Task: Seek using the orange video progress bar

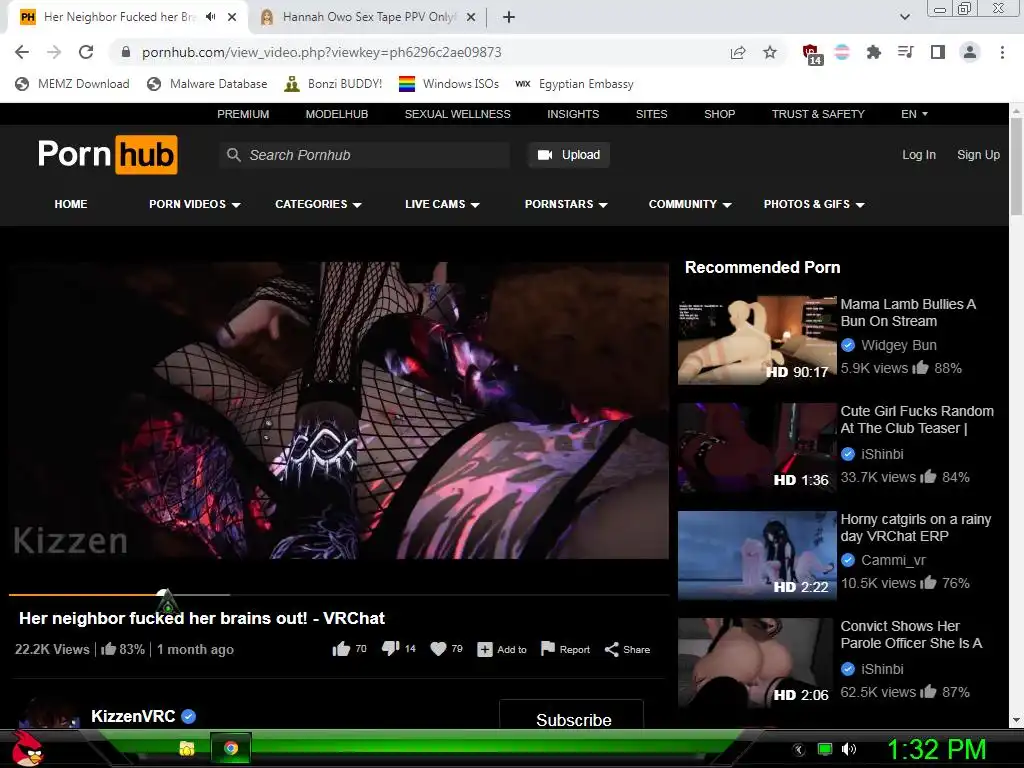Action: point(339,595)
